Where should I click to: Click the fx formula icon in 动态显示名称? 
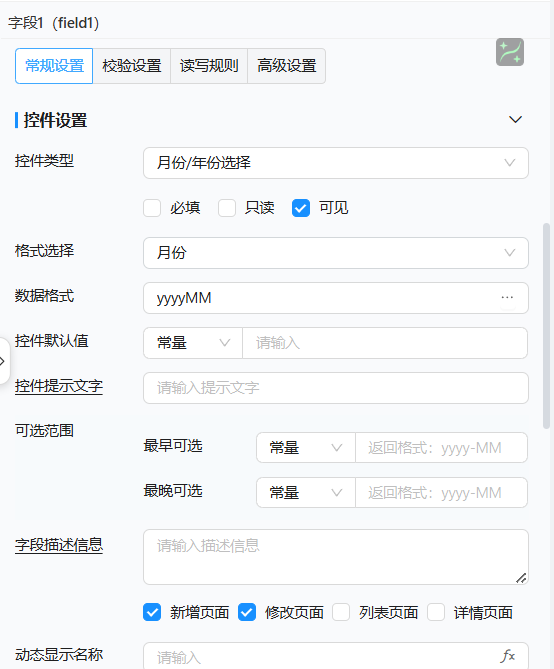coord(507,655)
